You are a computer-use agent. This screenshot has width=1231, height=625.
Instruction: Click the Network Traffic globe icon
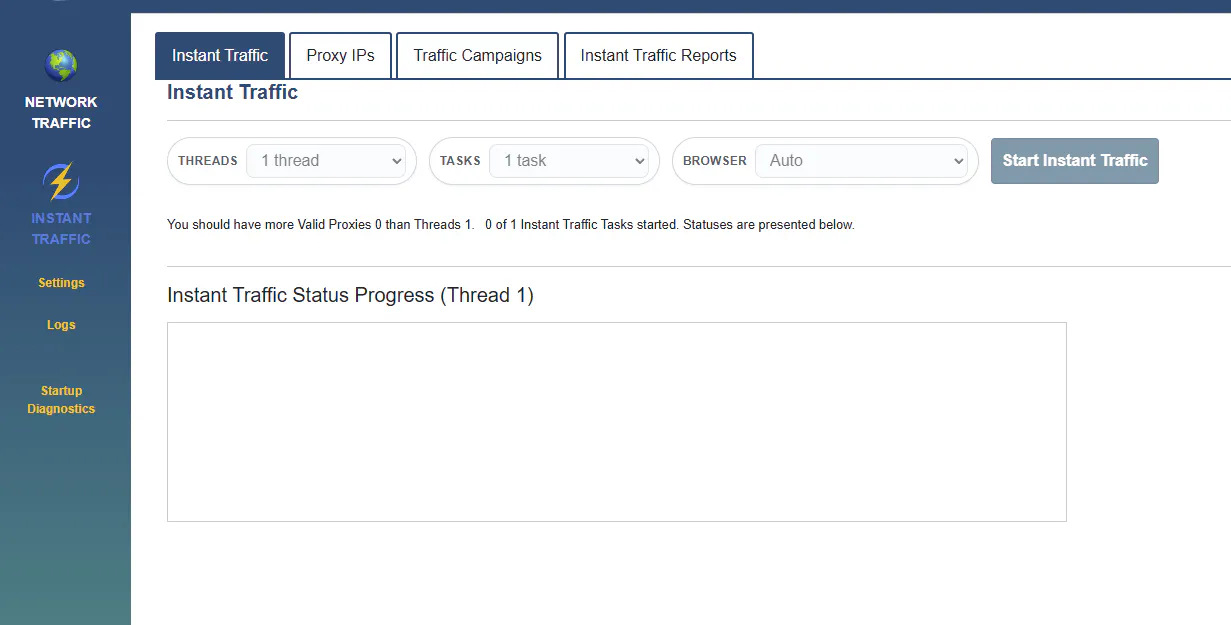click(61, 66)
